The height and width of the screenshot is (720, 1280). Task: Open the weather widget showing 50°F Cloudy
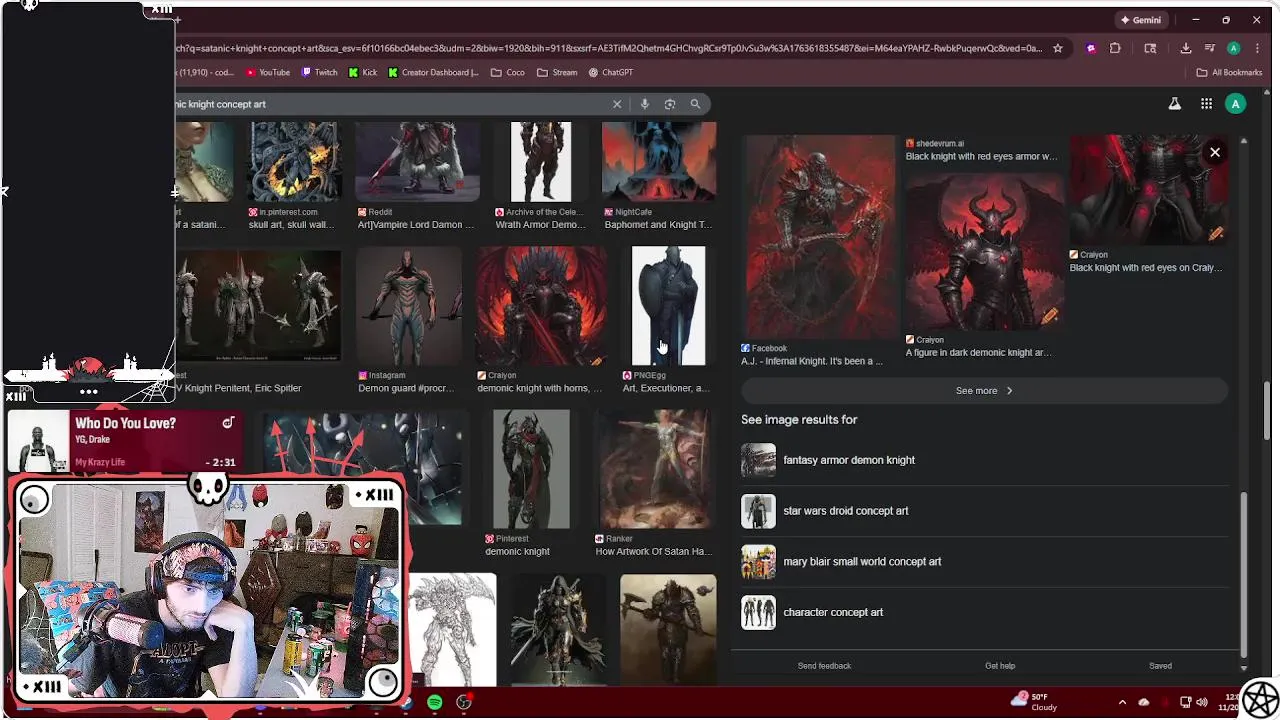point(1036,701)
